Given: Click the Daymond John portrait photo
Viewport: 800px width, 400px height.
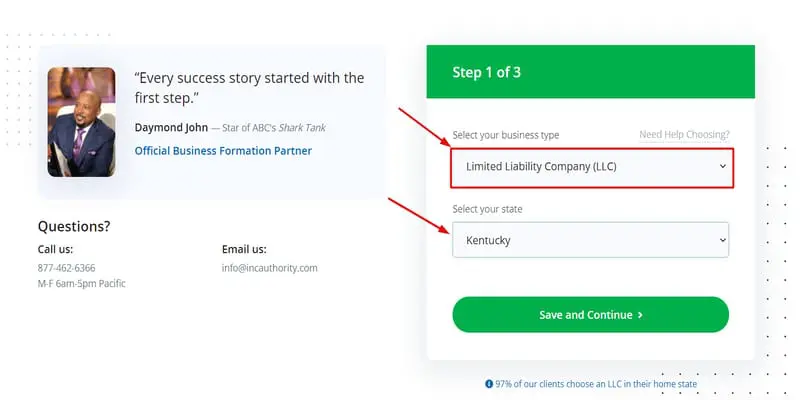Looking at the screenshot, I should 81,122.
